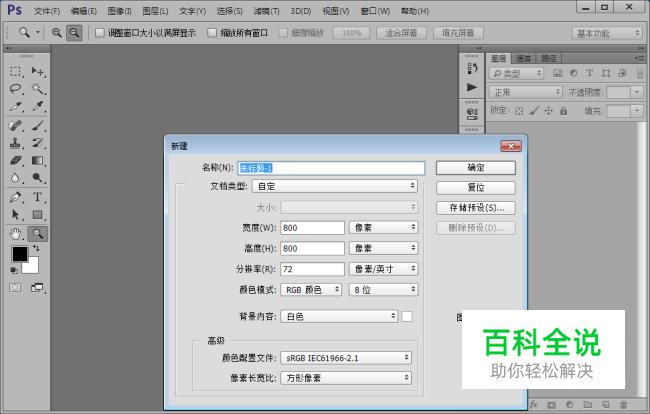Open the resolution unit 像素/英寸 dropdown

(x=383, y=269)
